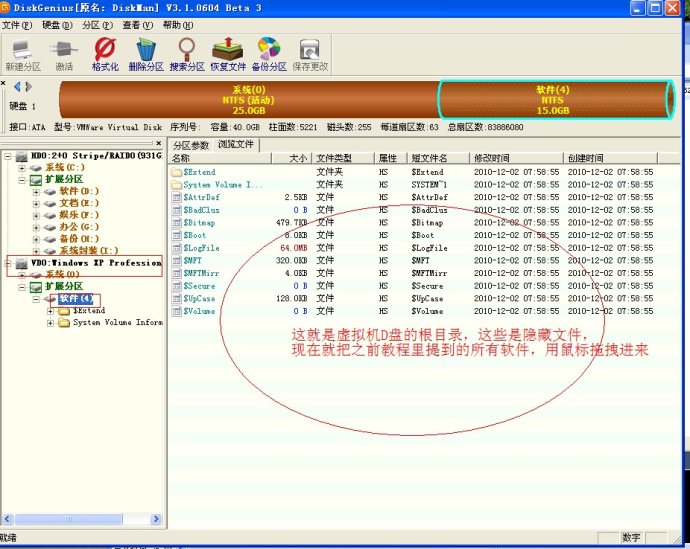The image size is (690, 549).
Task: Open the 文件(F) menu
Action: tap(17, 26)
